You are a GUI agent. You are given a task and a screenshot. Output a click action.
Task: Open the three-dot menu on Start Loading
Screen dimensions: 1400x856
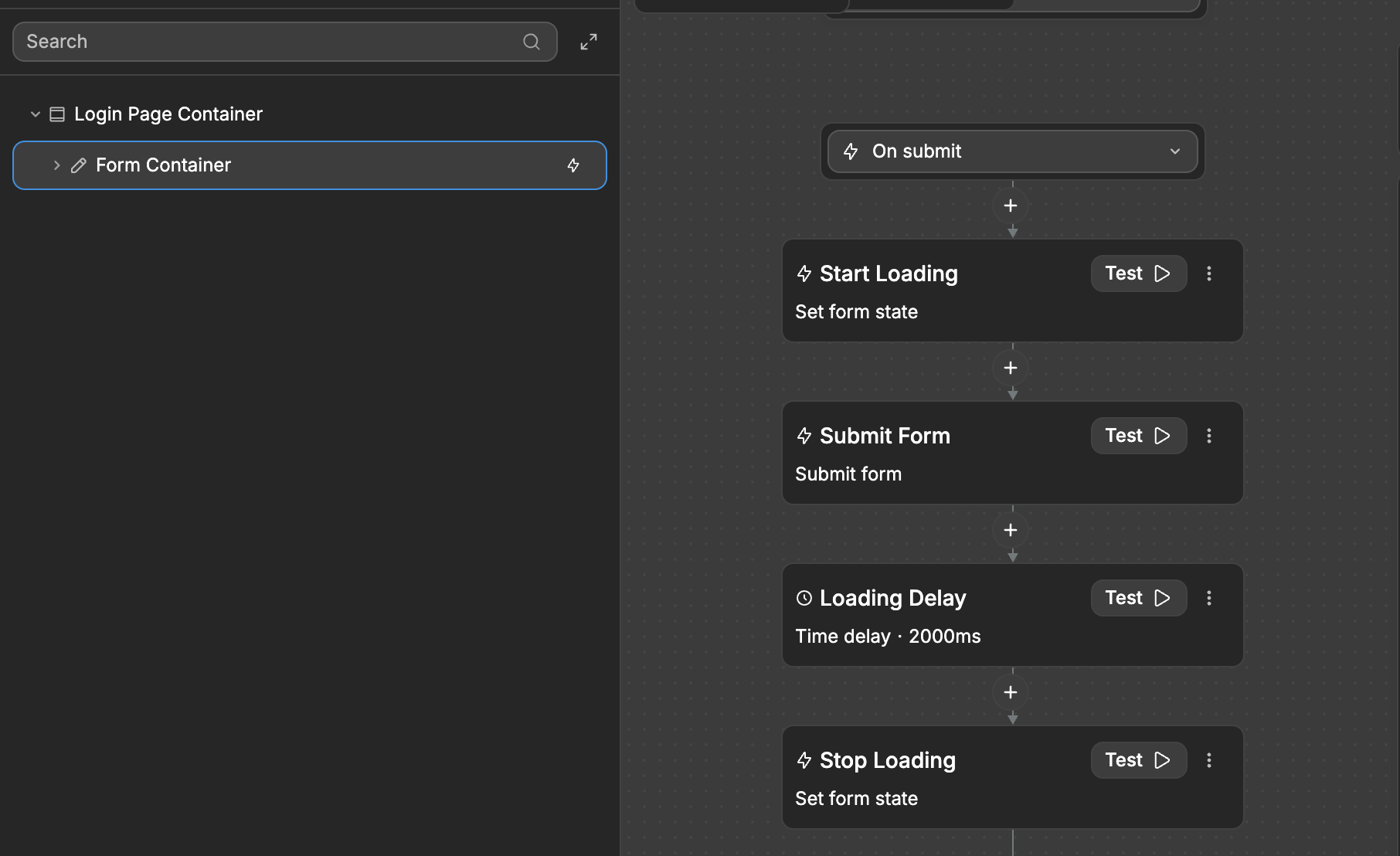pos(1209,273)
